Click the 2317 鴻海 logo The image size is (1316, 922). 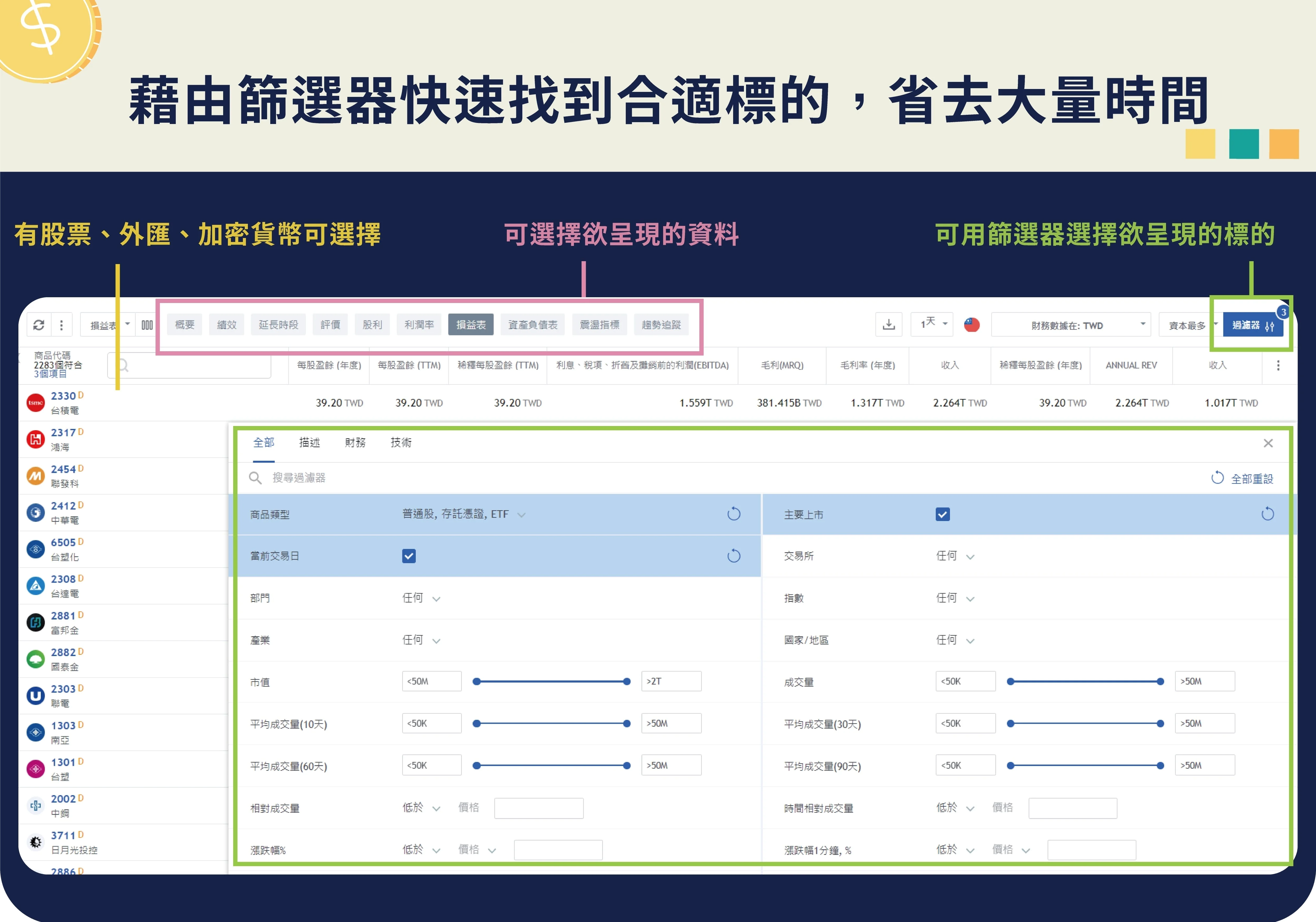coord(36,439)
